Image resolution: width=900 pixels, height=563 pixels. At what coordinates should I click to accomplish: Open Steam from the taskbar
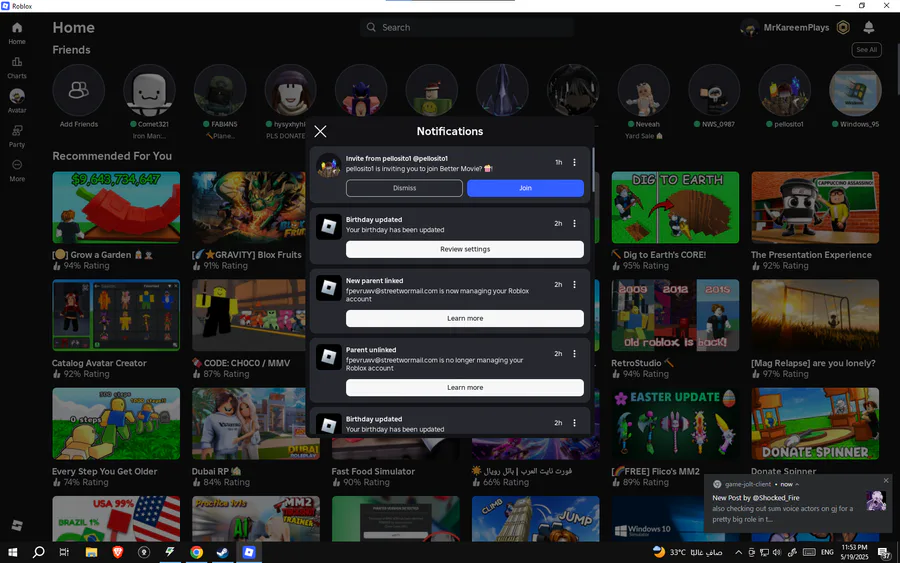click(x=223, y=552)
